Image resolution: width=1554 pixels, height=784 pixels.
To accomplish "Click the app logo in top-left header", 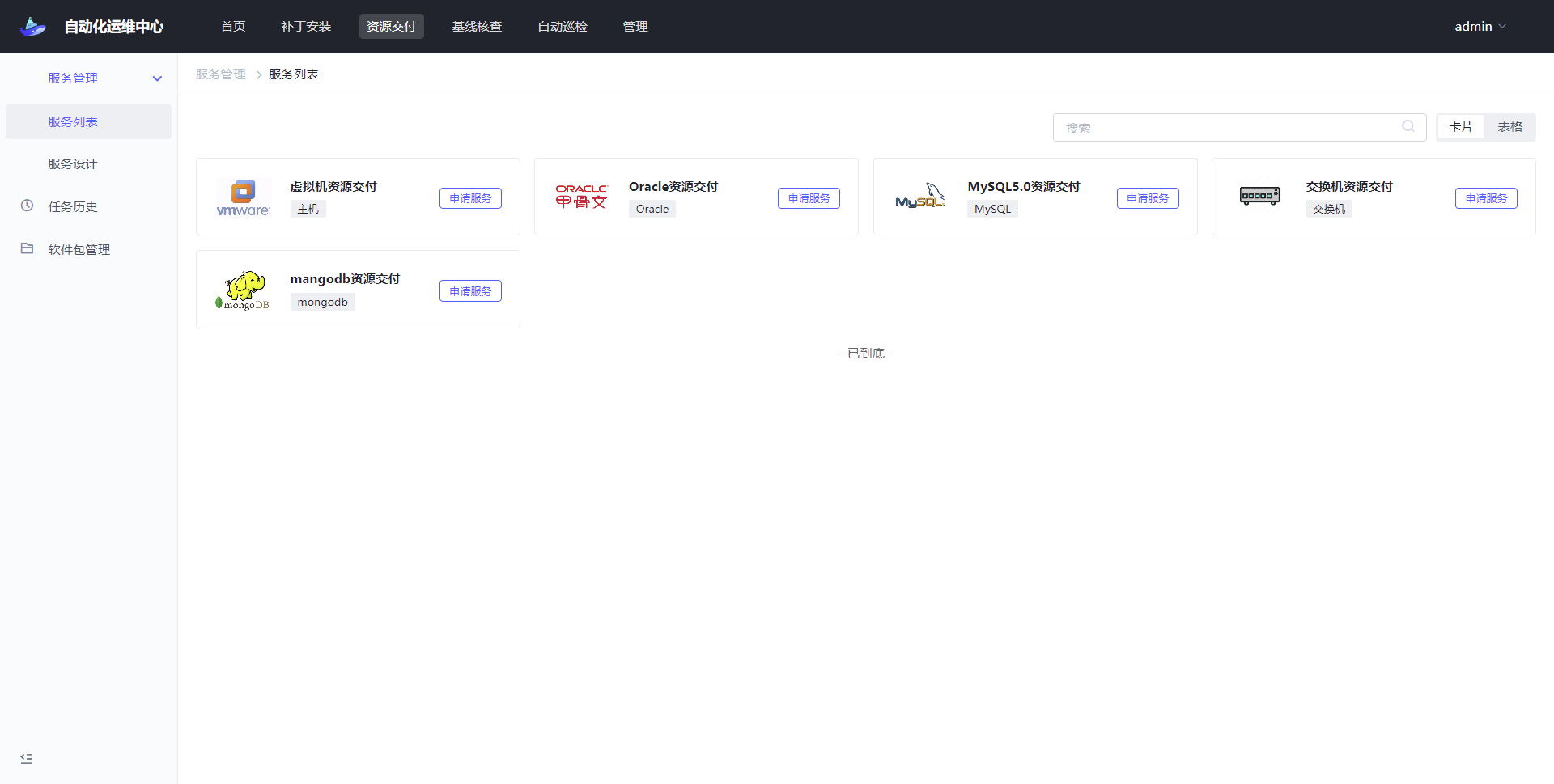I will coord(33,27).
